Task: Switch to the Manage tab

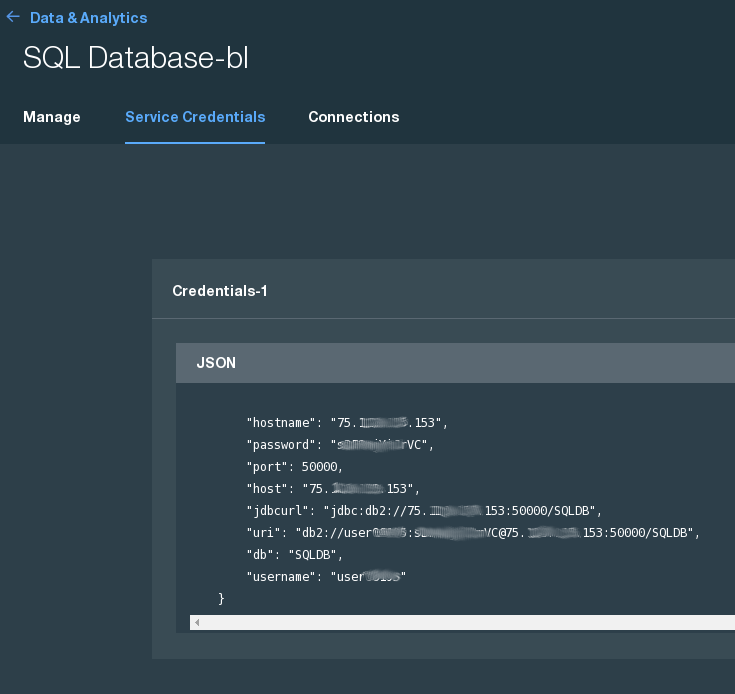Action: [x=52, y=117]
